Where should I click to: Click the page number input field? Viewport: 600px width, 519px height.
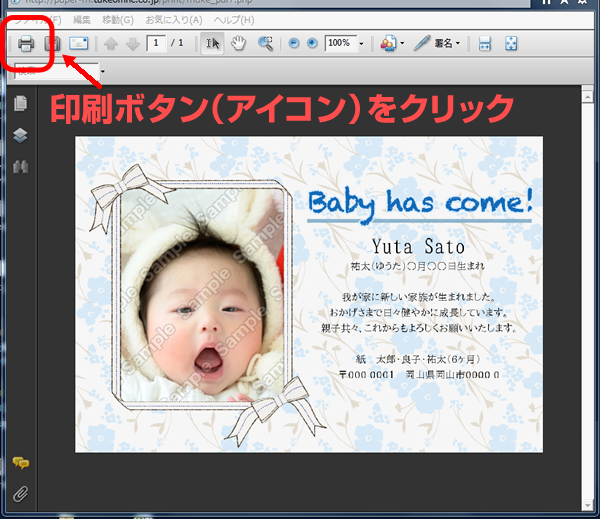click(156, 44)
